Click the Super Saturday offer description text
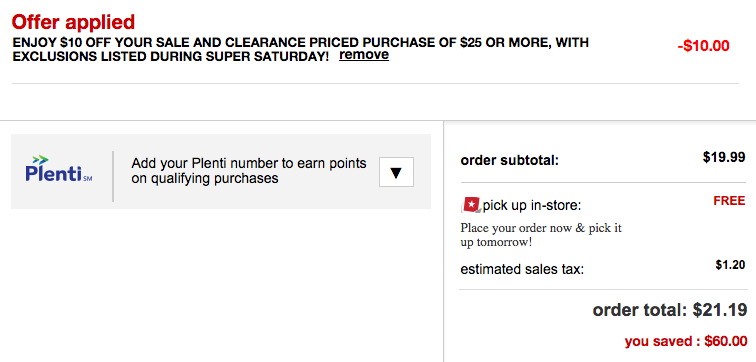Screen dimensions: 756x362 pos(300,49)
